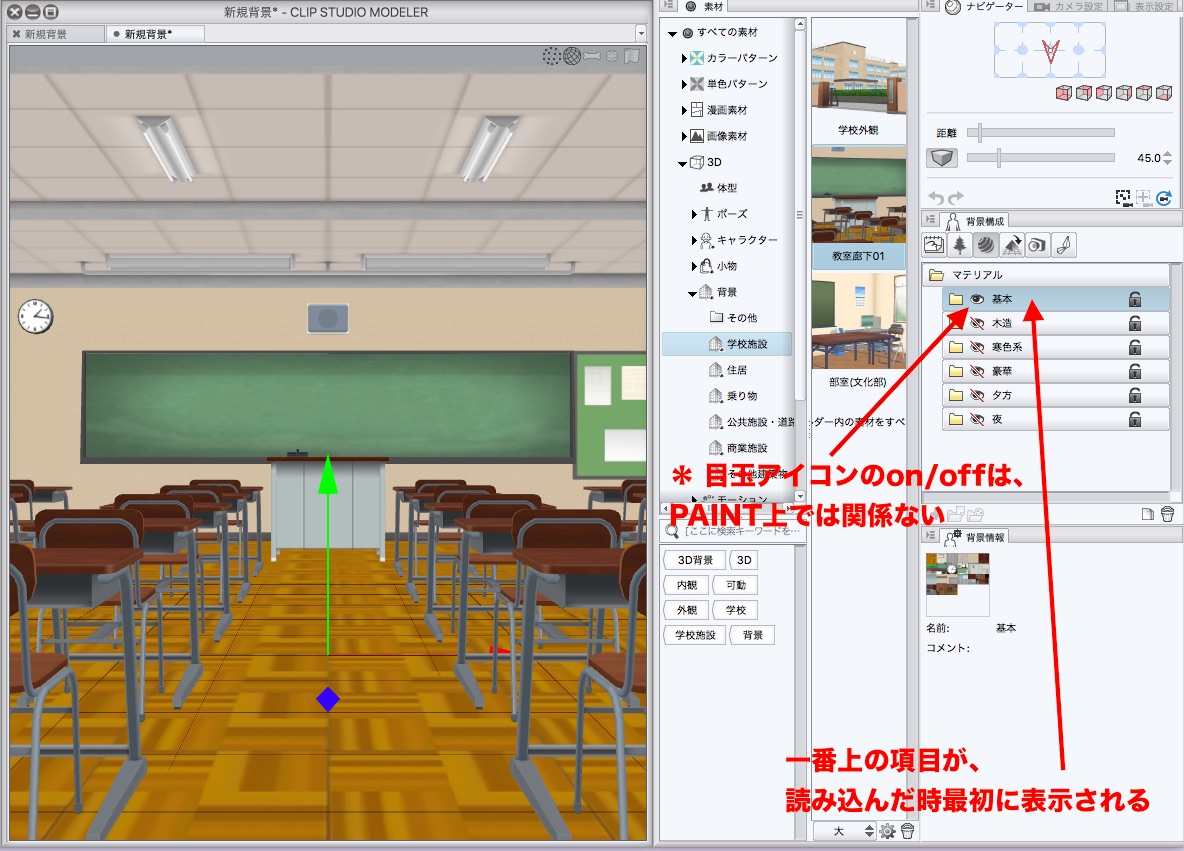Click new material page icon

pyautogui.click(x=1147, y=514)
